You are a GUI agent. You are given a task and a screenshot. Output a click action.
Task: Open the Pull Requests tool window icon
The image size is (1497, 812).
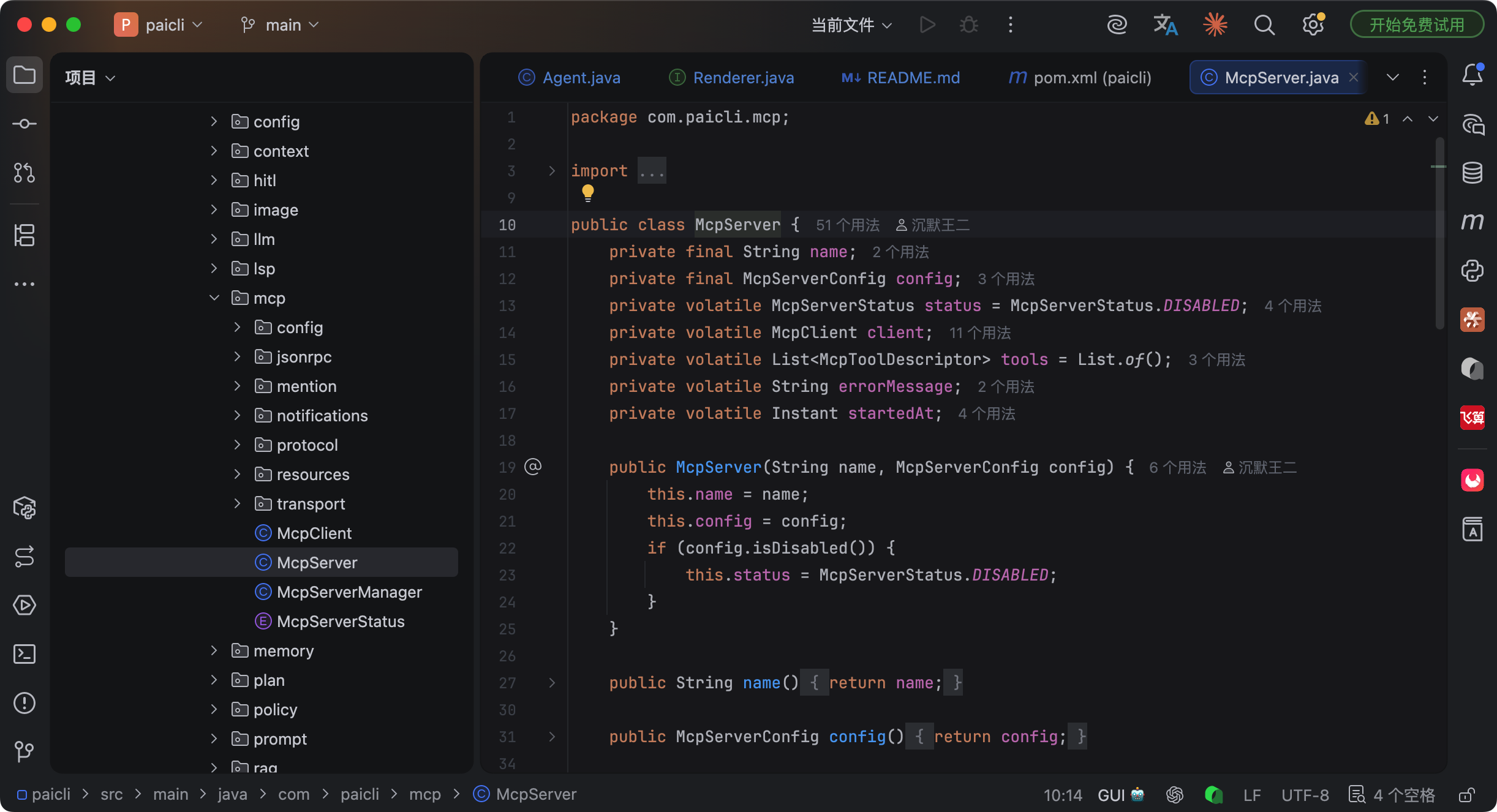25,173
